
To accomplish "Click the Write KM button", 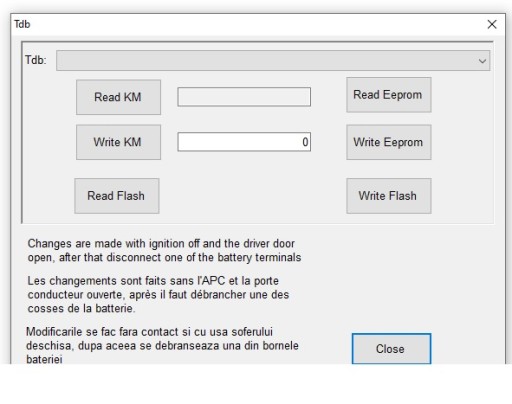I will [118, 142].
